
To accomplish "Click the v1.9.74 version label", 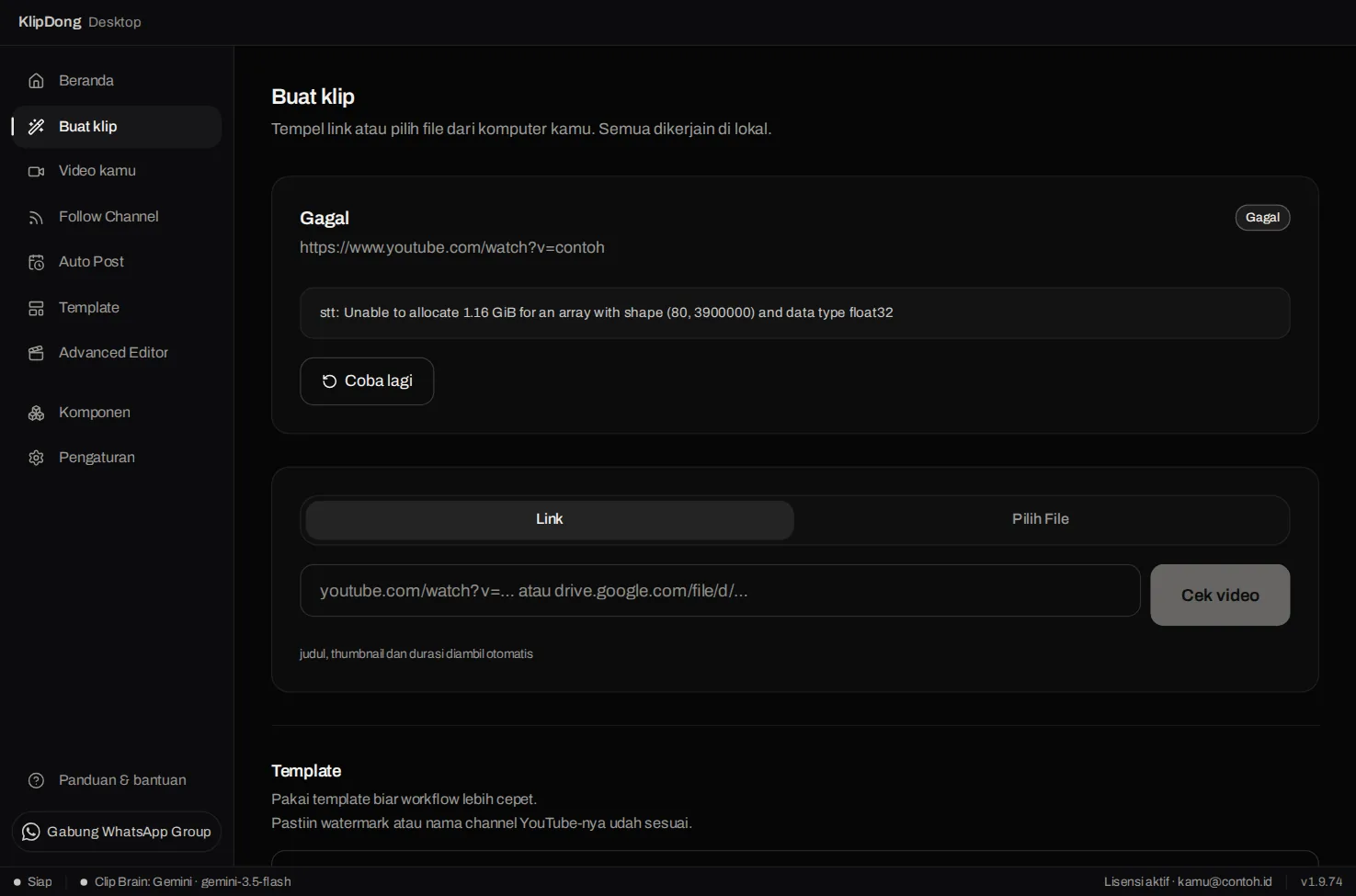I will pyautogui.click(x=1321, y=882).
